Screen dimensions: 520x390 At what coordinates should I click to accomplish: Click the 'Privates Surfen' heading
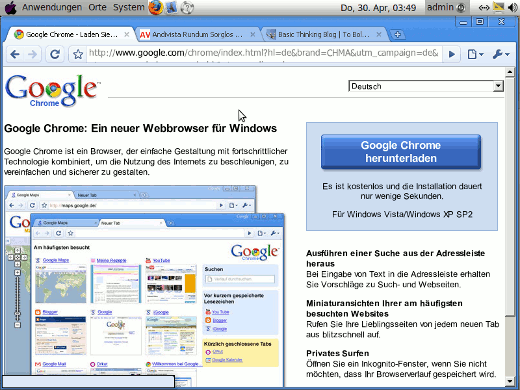[x=338, y=353]
